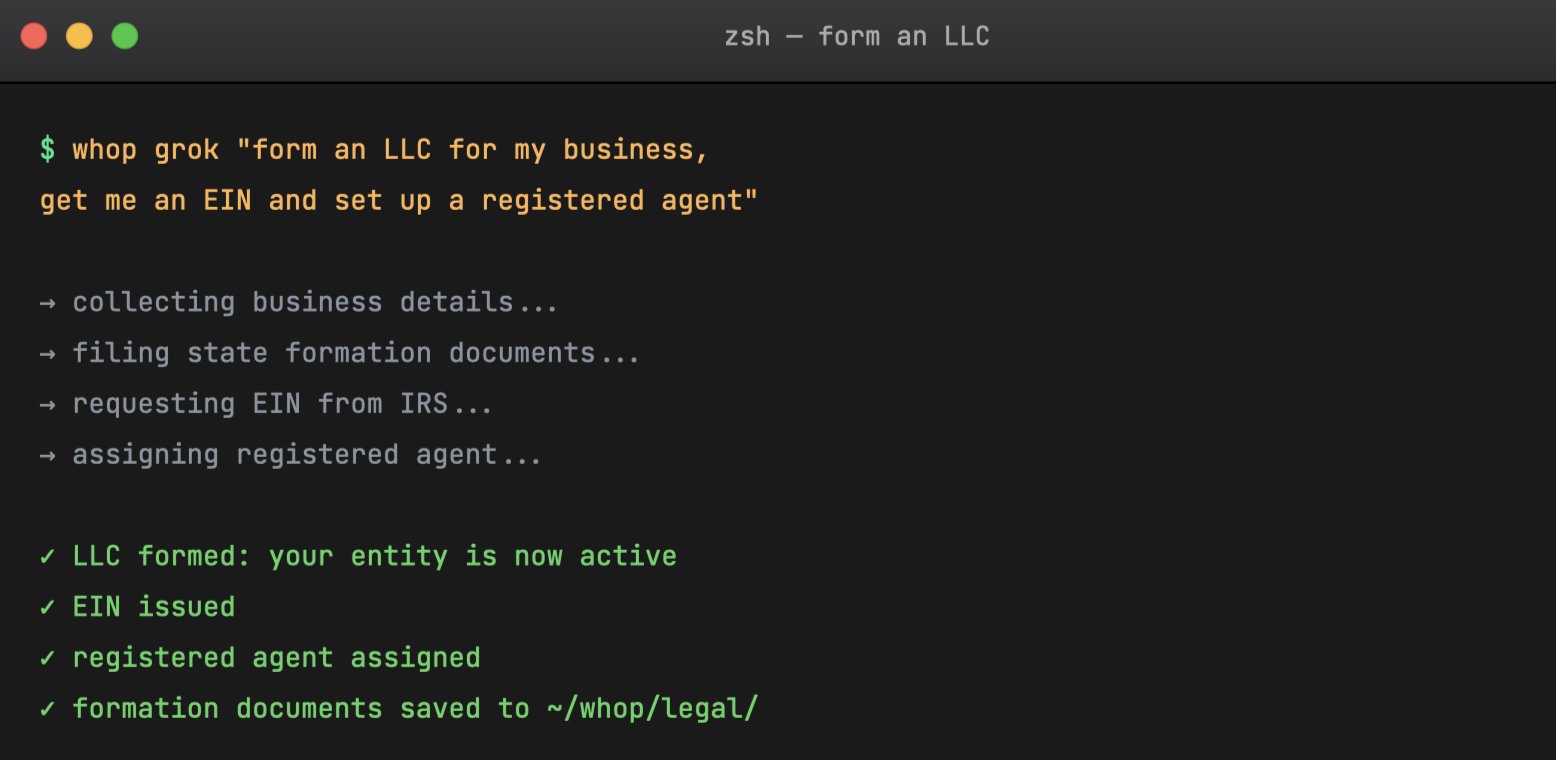Click the arrow before "assigning registered agent"
1556x760 pixels.
47,455
